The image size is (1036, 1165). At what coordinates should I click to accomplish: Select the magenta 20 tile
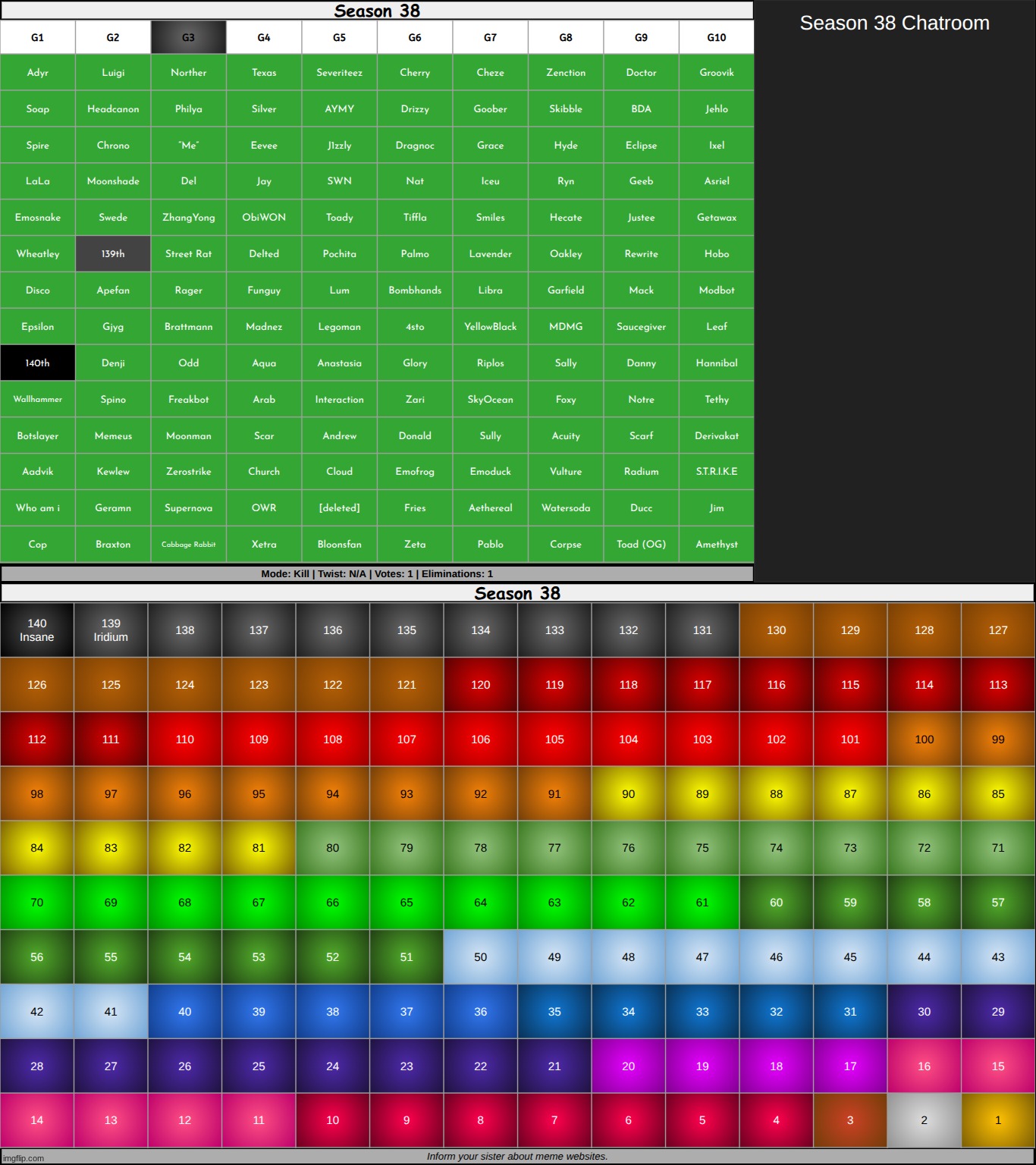tap(628, 1066)
